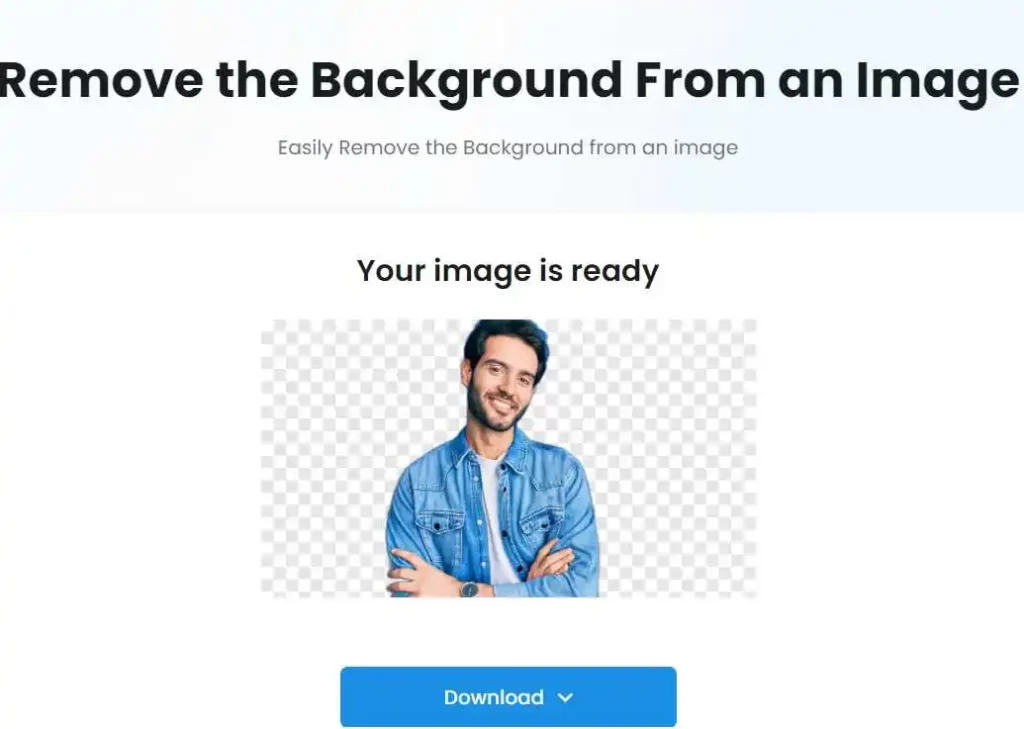Viewport: 1024px width, 729px height.
Task: Click the wristwatch in the preview image
Action: tap(469, 589)
